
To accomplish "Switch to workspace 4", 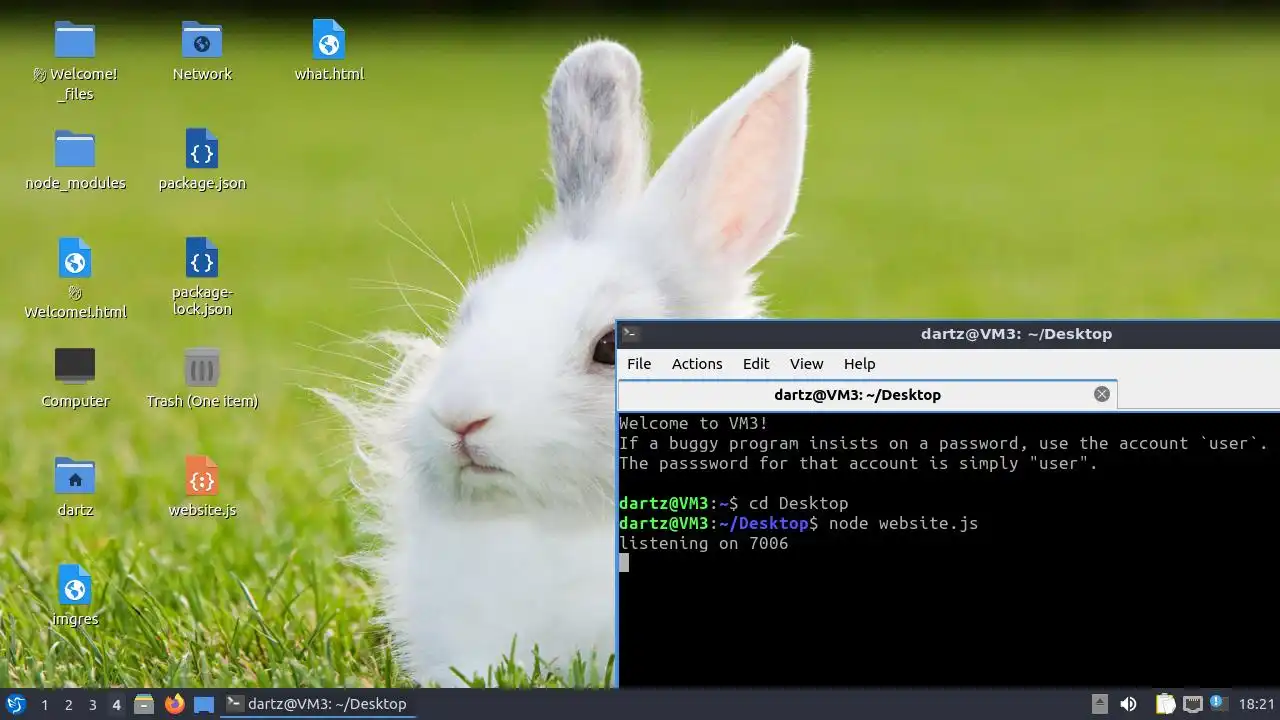I will [117, 705].
